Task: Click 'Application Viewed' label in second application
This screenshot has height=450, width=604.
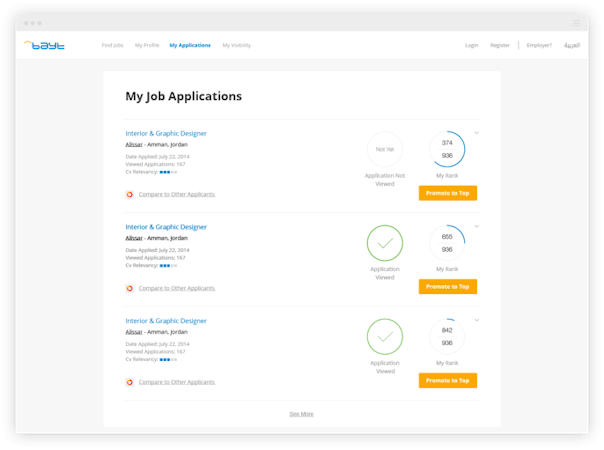Action: (x=385, y=273)
